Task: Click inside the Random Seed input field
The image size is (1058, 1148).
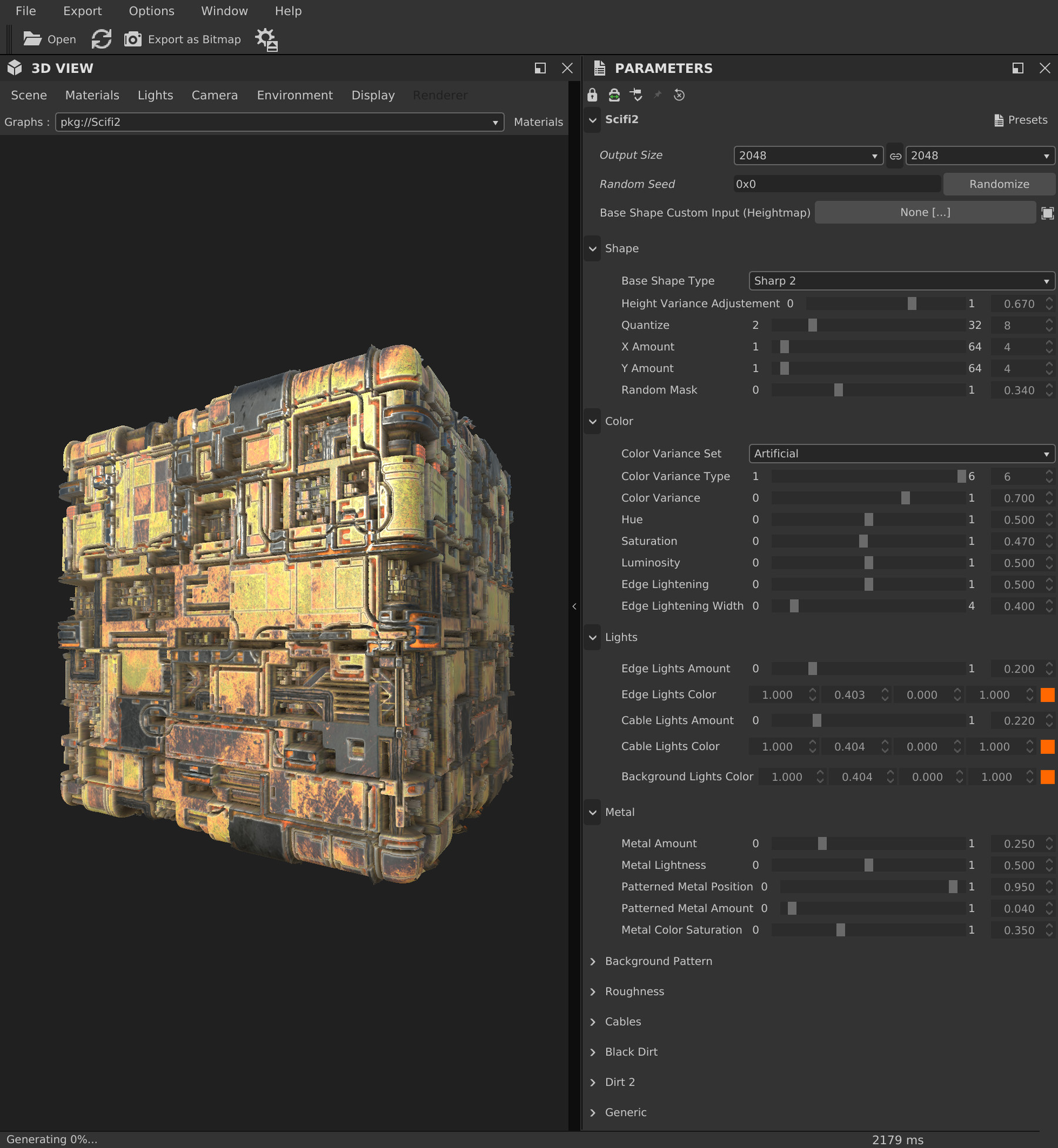Action: point(835,184)
